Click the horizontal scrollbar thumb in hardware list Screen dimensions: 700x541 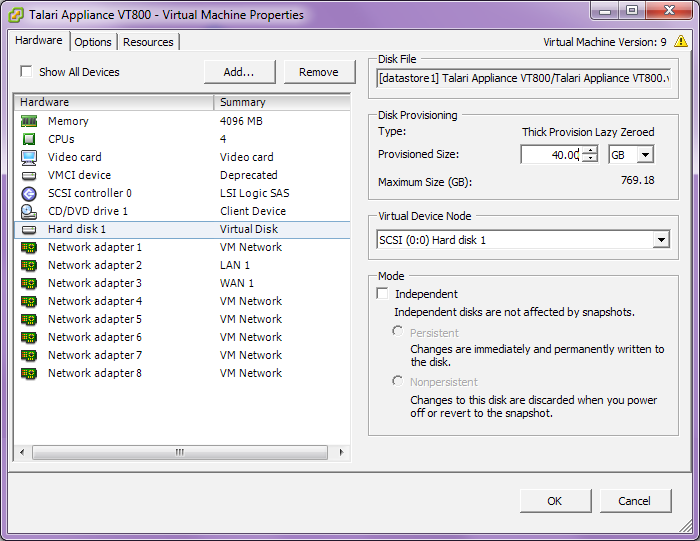pyautogui.click(x=180, y=452)
